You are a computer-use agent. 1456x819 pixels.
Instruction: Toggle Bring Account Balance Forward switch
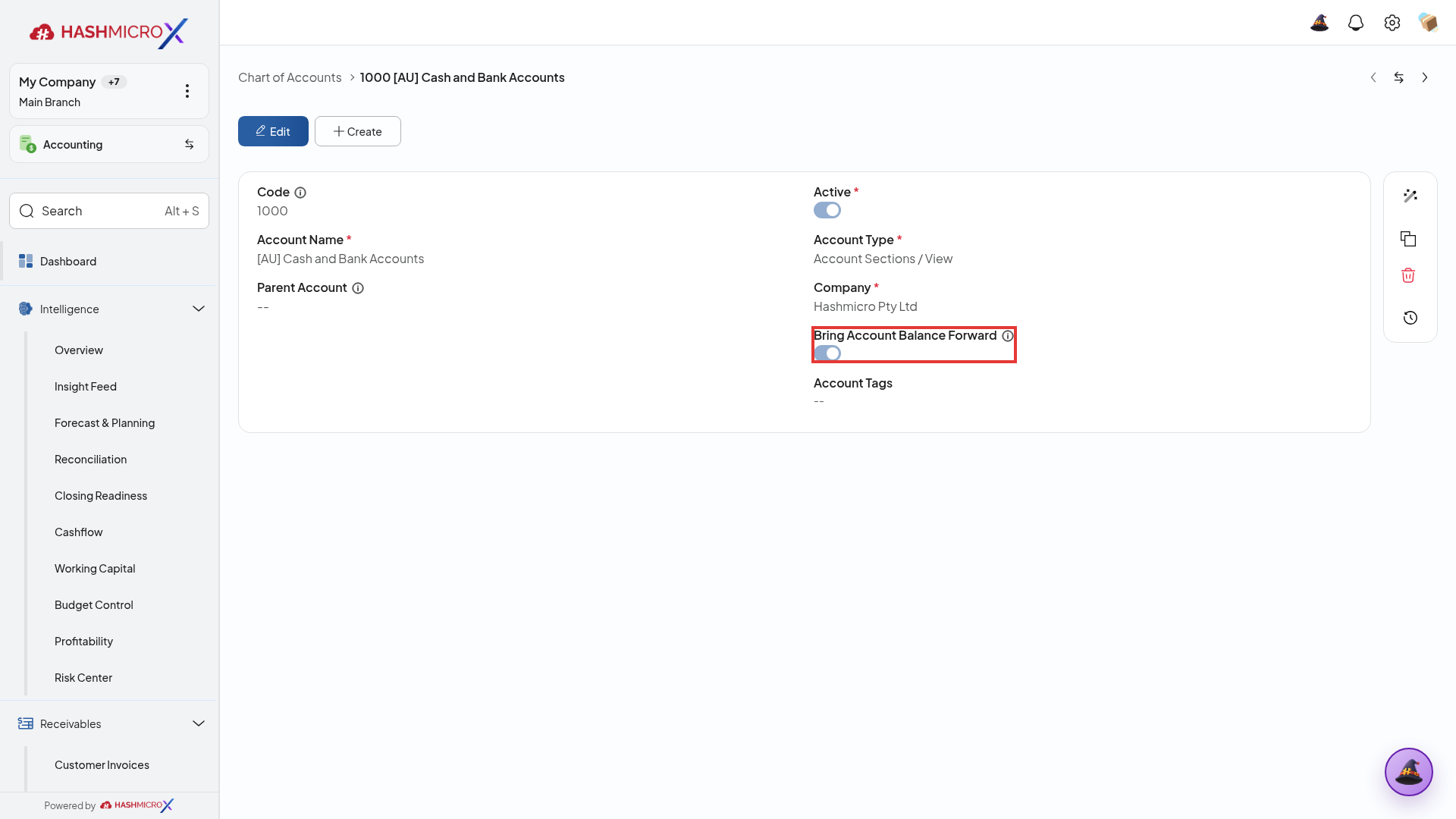(x=827, y=353)
